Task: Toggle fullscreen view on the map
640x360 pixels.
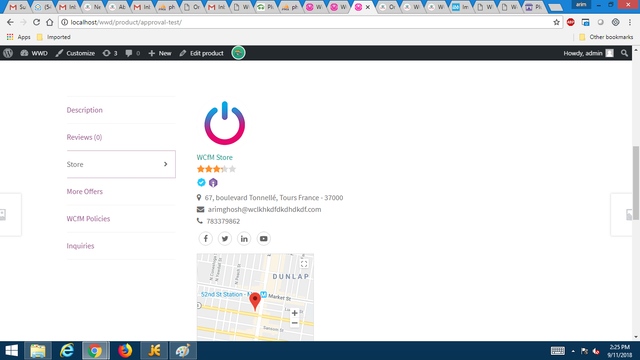Action: coord(304,264)
